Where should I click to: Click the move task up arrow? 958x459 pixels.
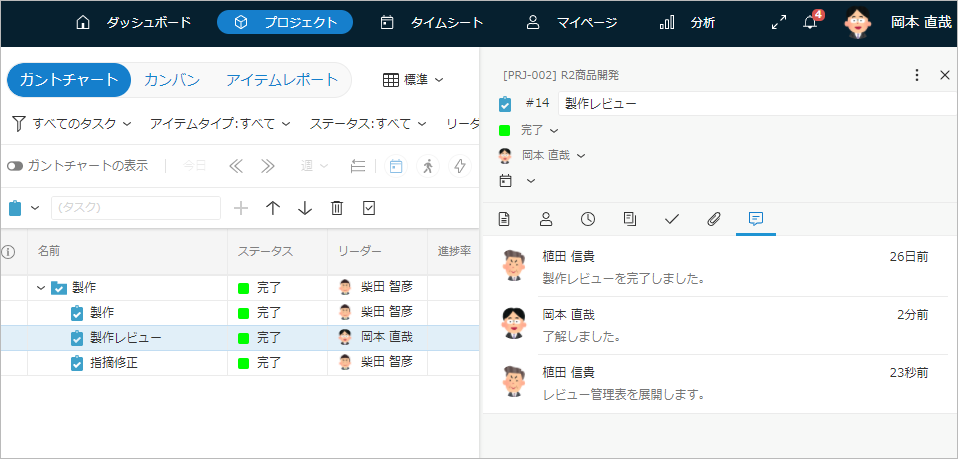point(273,208)
